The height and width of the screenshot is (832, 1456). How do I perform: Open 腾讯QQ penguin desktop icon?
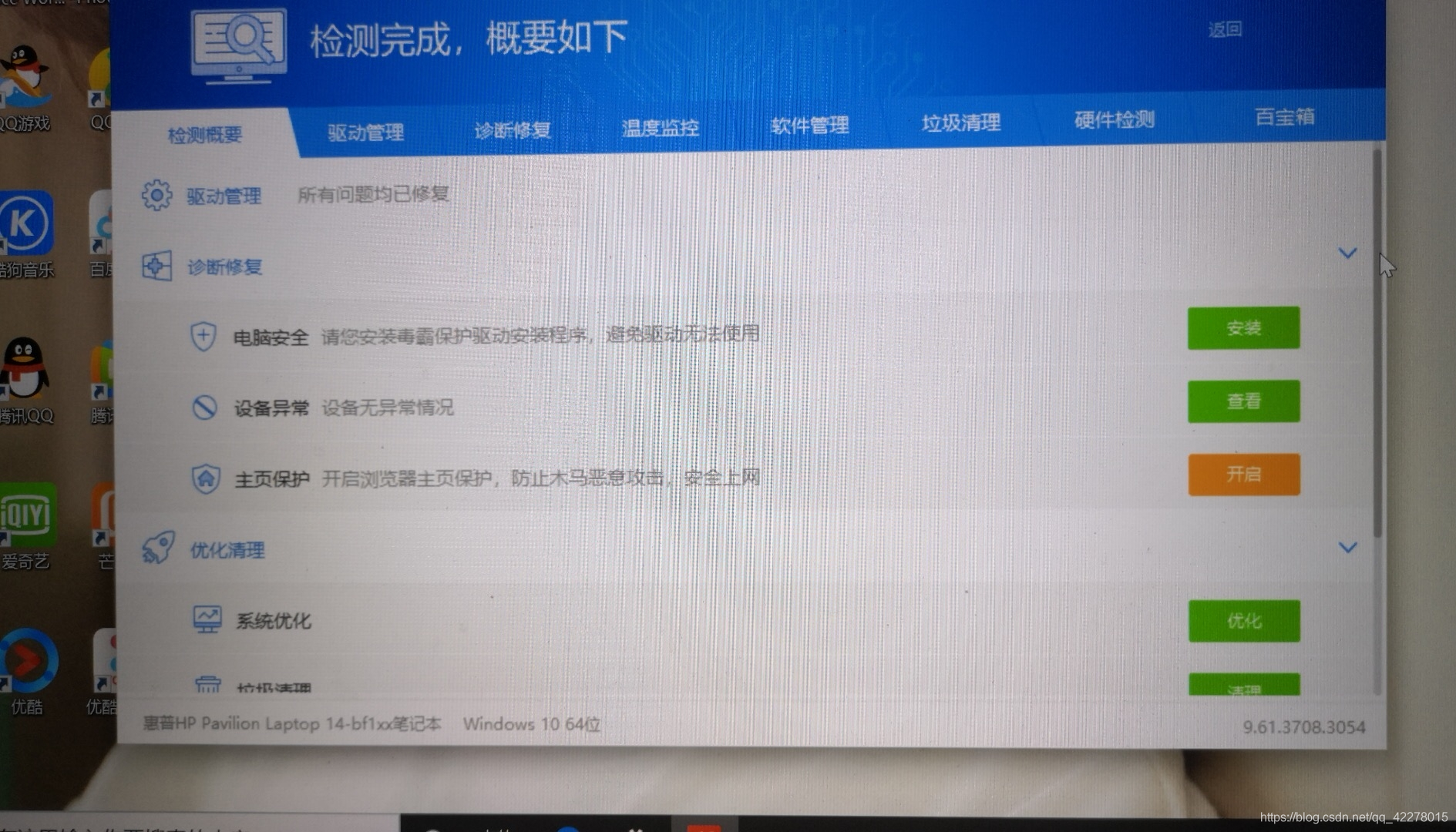click(26, 381)
